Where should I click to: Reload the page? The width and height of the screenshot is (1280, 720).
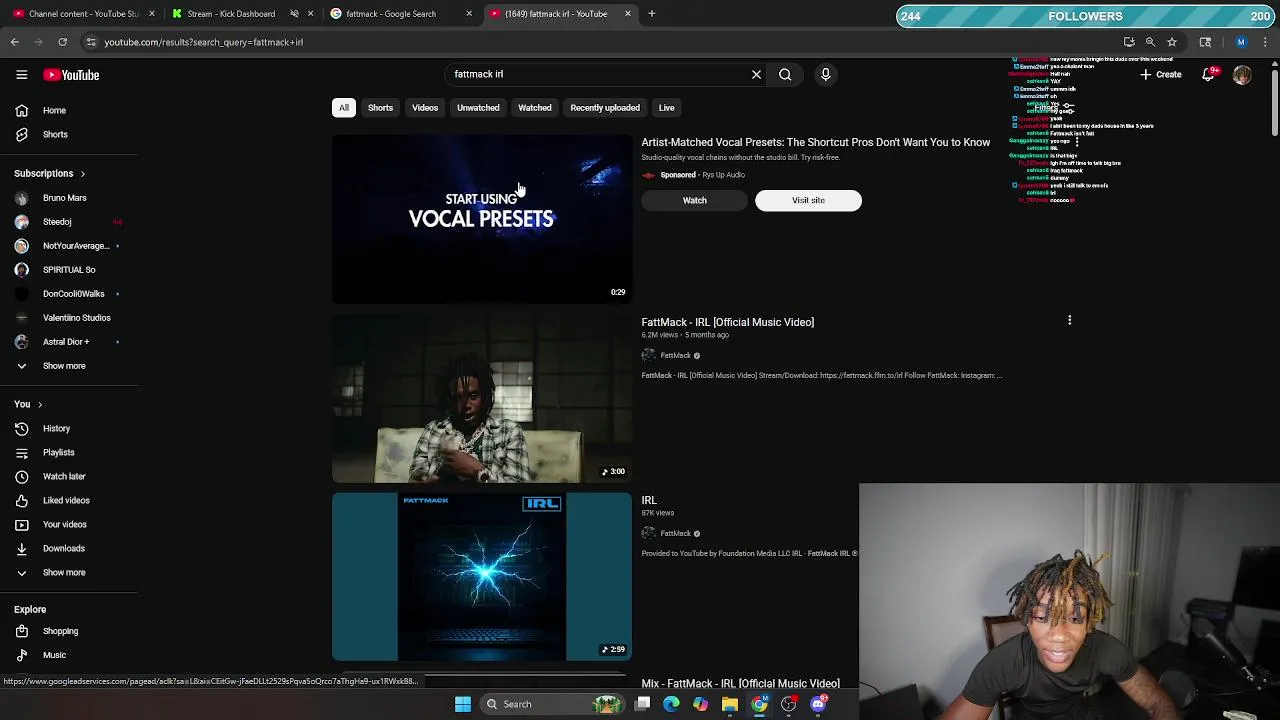pos(62,42)
